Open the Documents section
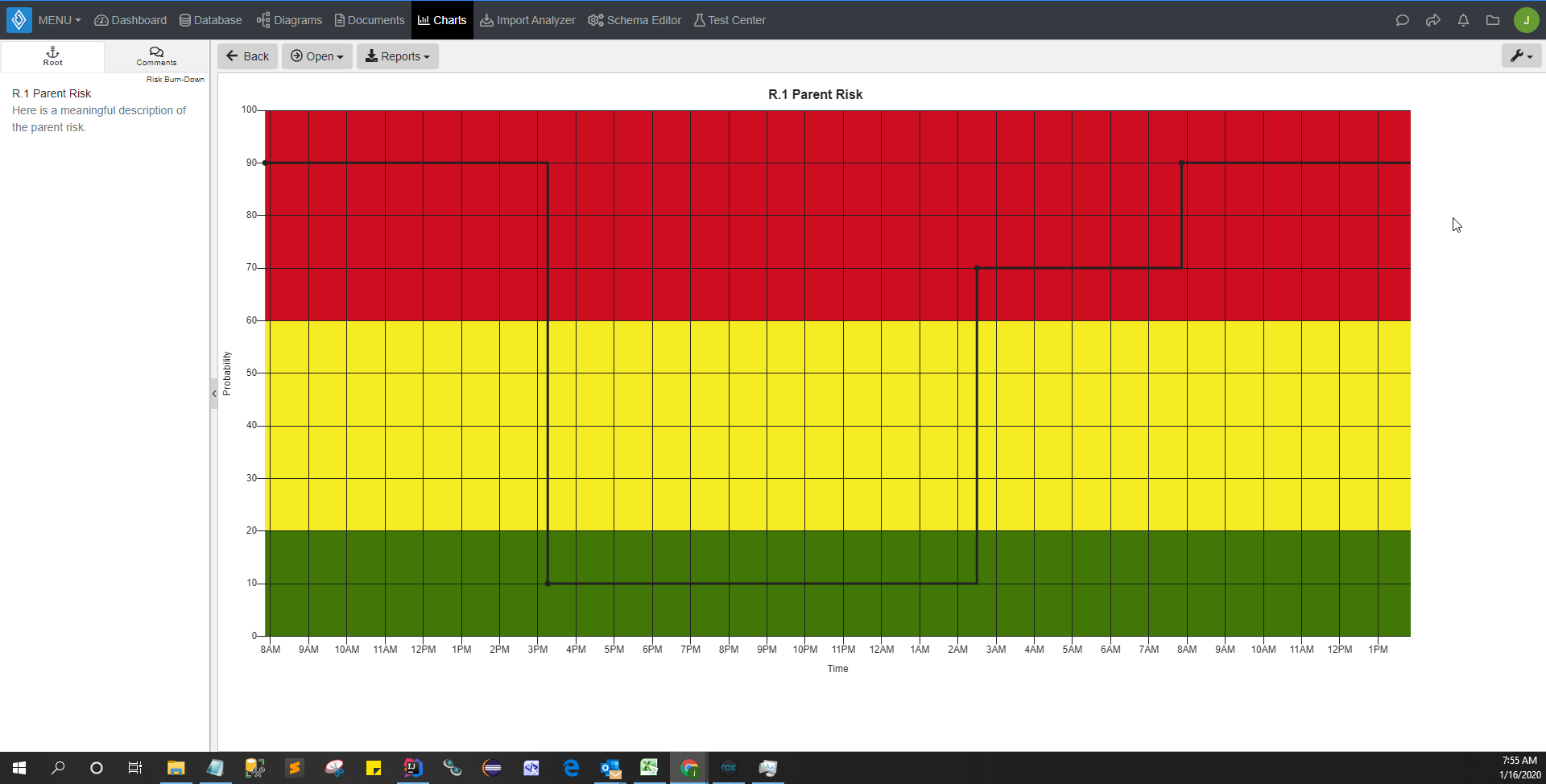This screenshot has height=784, width=1546. coord(369,20)
